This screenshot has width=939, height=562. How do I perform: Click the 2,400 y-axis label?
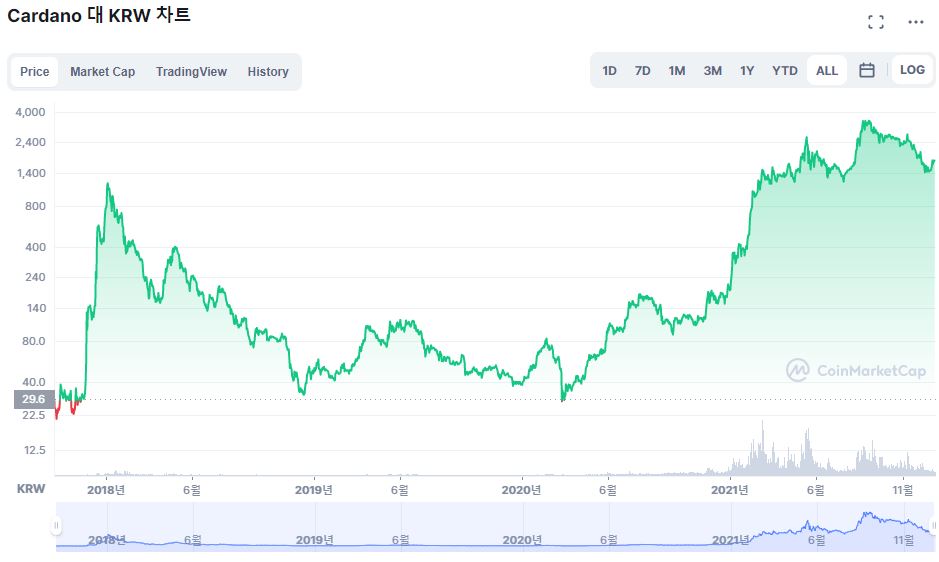click(x=30, y=142)
